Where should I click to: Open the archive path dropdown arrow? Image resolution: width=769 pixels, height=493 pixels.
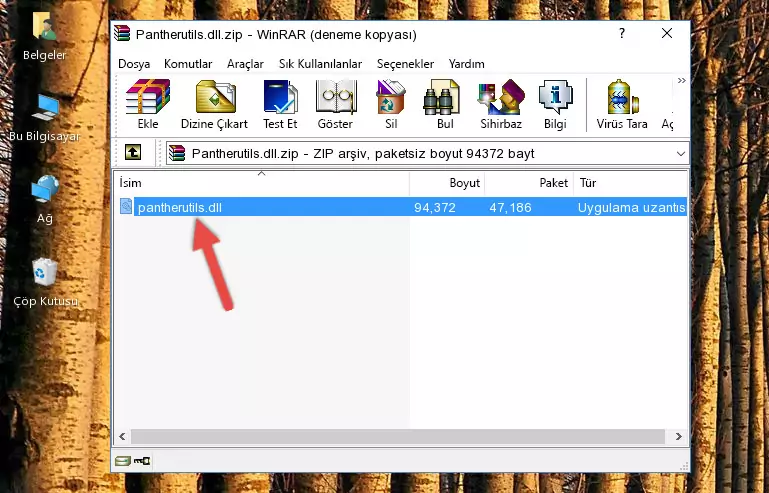tap(680, 154)
